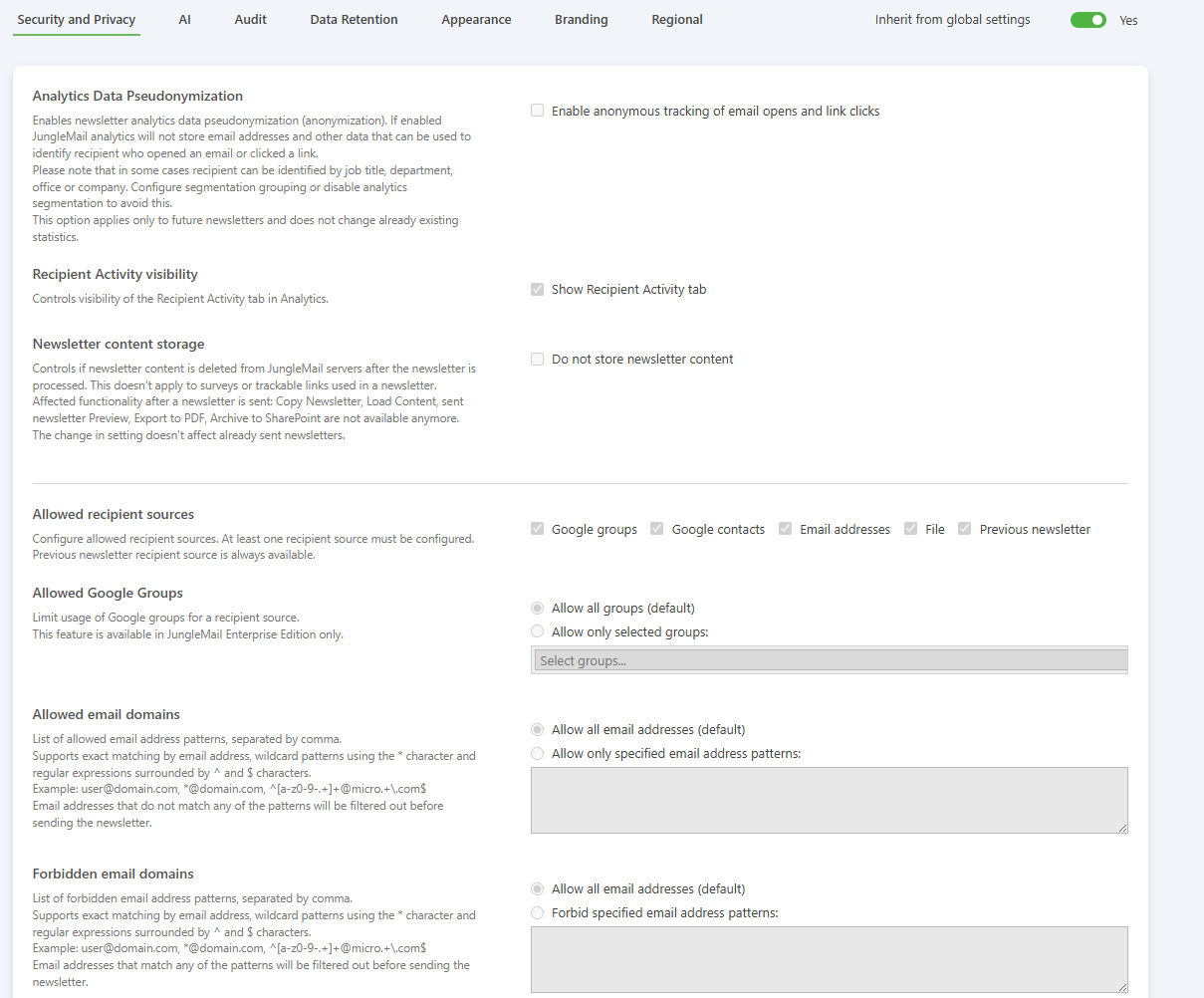Select Allow only specified email address patterns

tap(538, 753)
